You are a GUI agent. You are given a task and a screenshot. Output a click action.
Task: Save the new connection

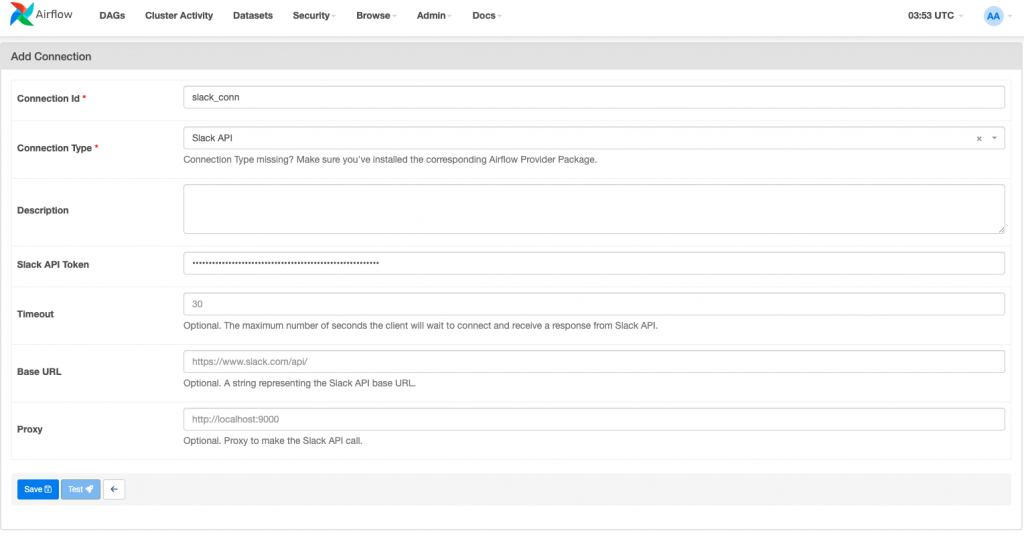tap(38, 489)
